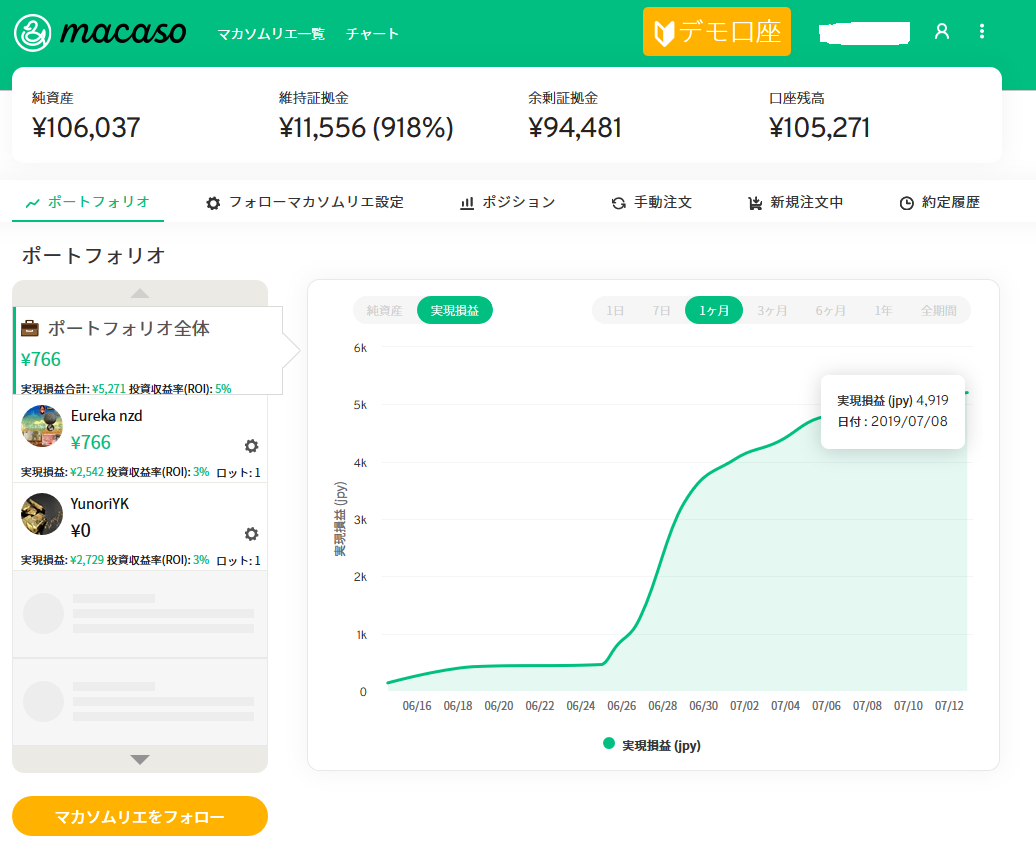Toggle the 実現損益 (jpy) legend color marker
The image size is (1036, 856).
[x=609, y=744]
